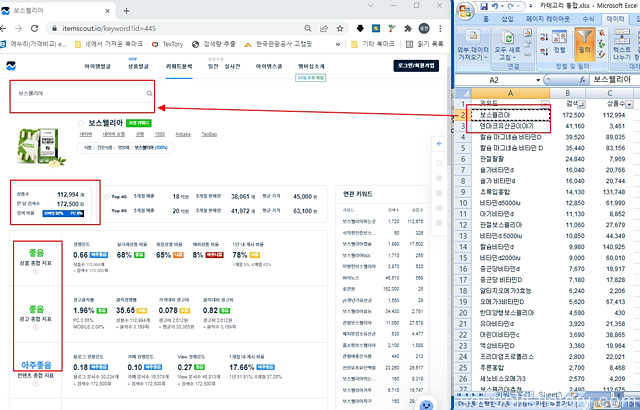This screenshot has width=640, height=410.
Task: Open 아이템스쿨 menu
Action: (269, 66)
